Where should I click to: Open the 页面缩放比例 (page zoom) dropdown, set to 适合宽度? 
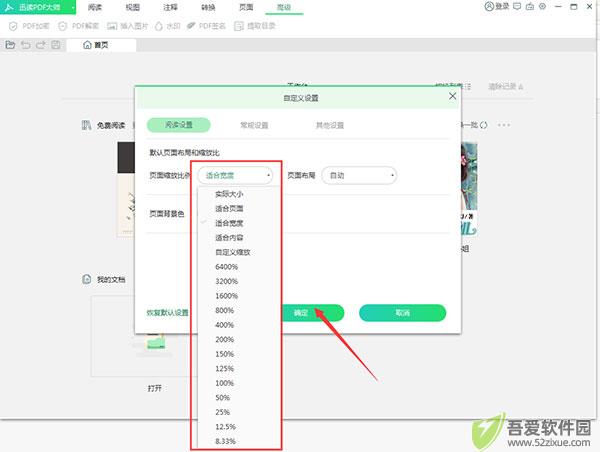(x=235, y=175)
